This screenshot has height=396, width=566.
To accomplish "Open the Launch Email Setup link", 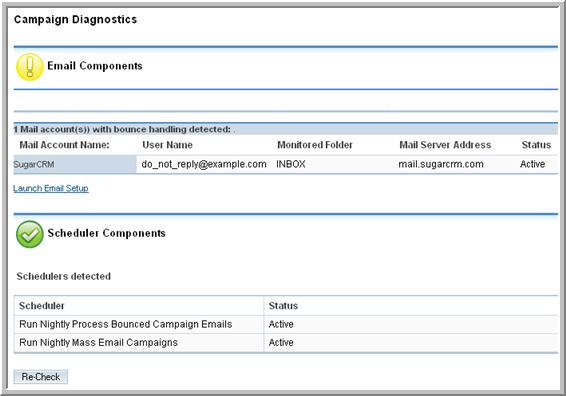I will [x=51, y=188].
